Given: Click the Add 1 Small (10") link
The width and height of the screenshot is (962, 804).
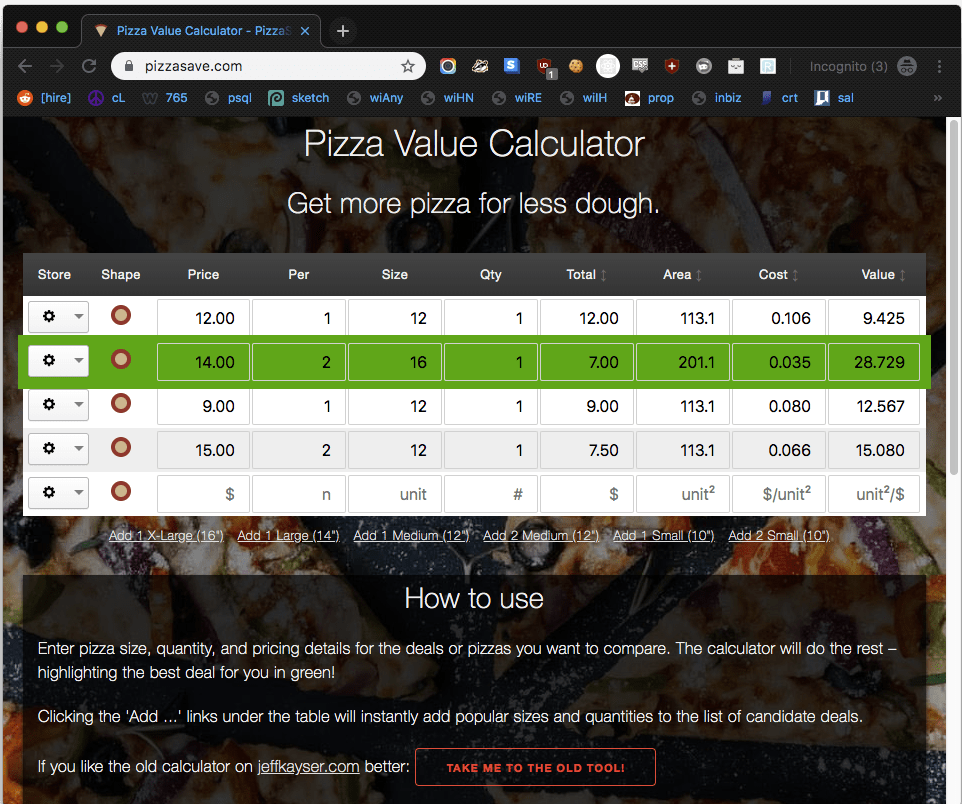Looking at the screenshot, I should [664, 536].
